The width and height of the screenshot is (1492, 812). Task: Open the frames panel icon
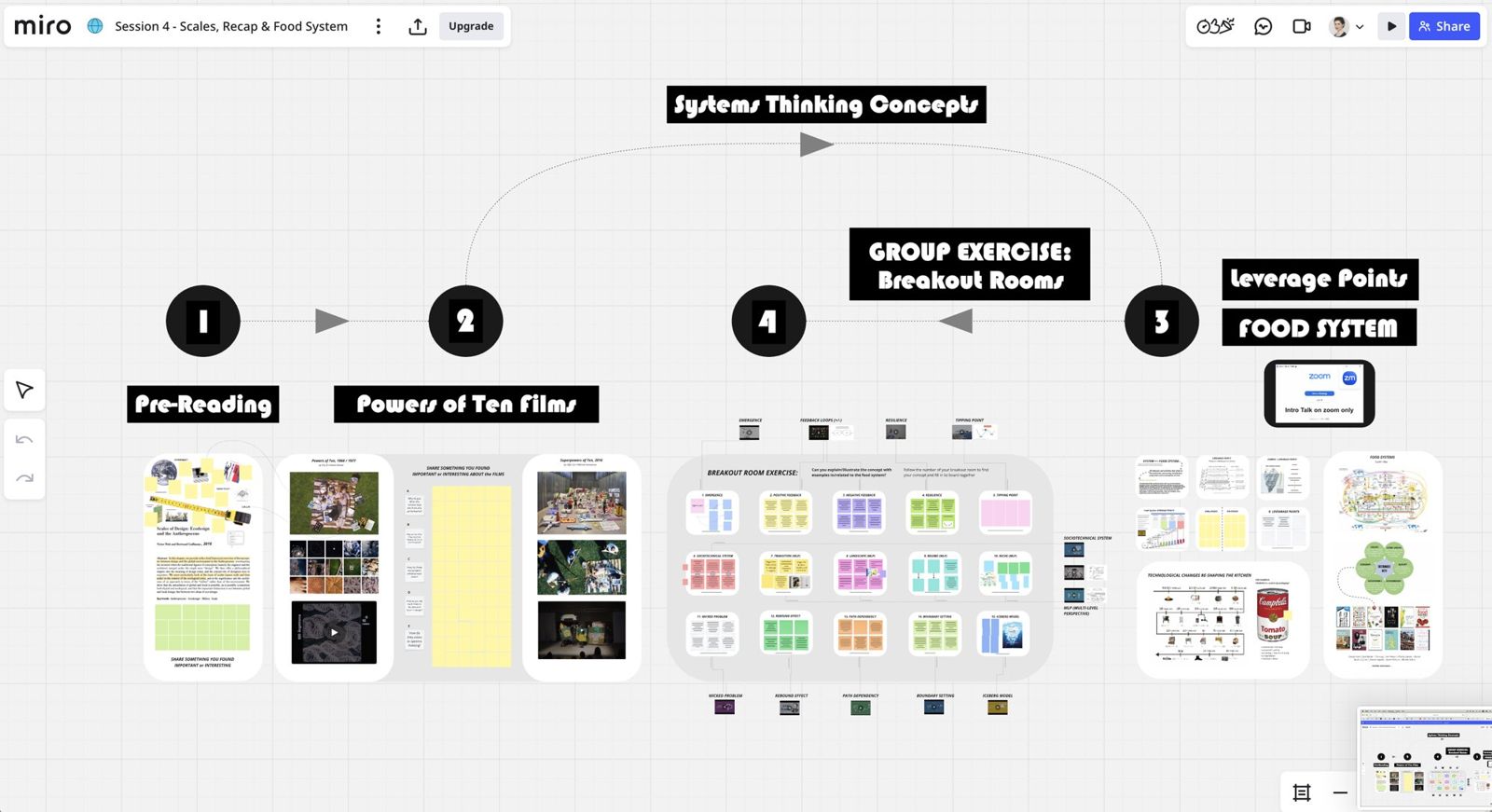(1302, 792)
